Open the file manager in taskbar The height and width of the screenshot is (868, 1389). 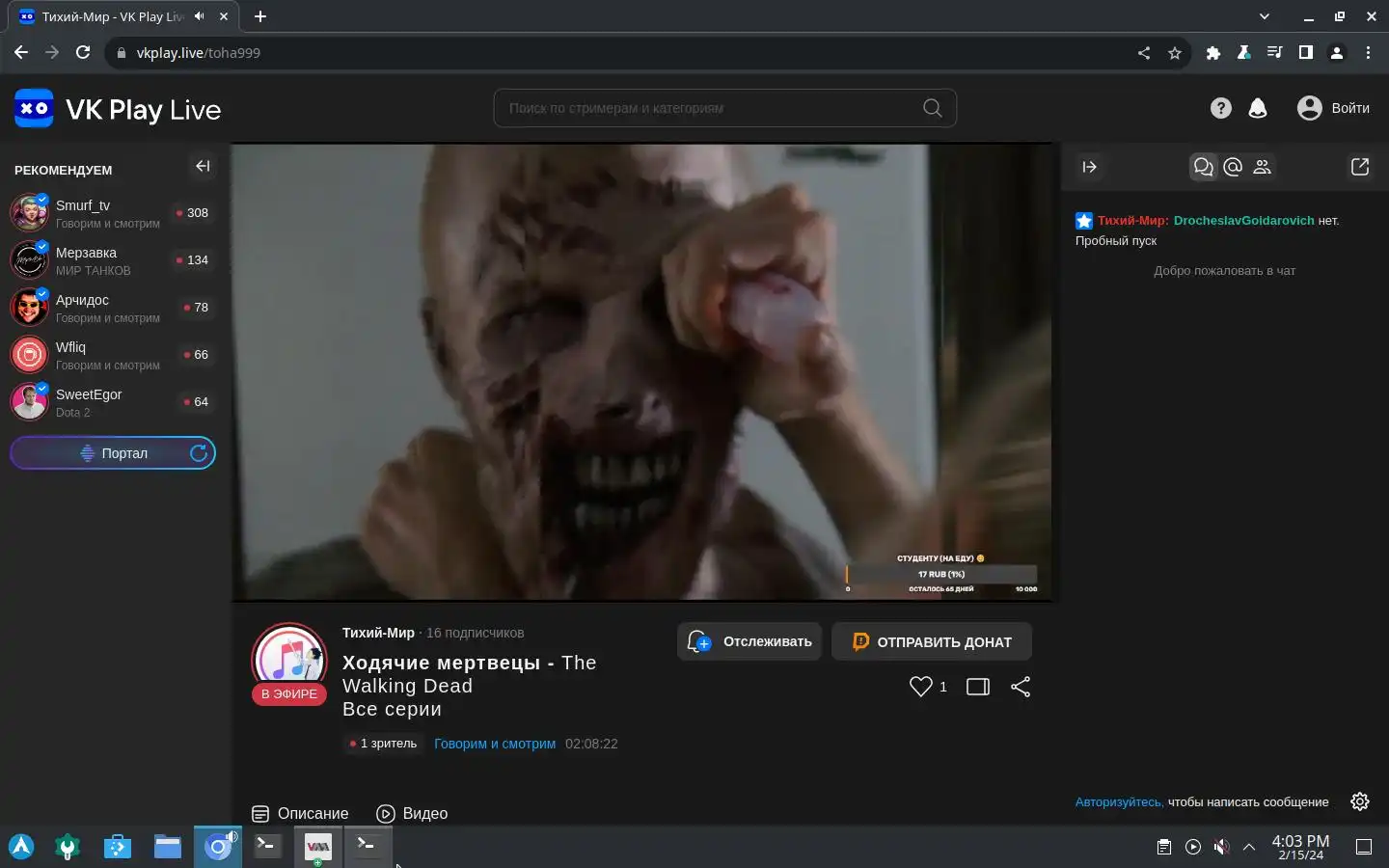[168, 847]
